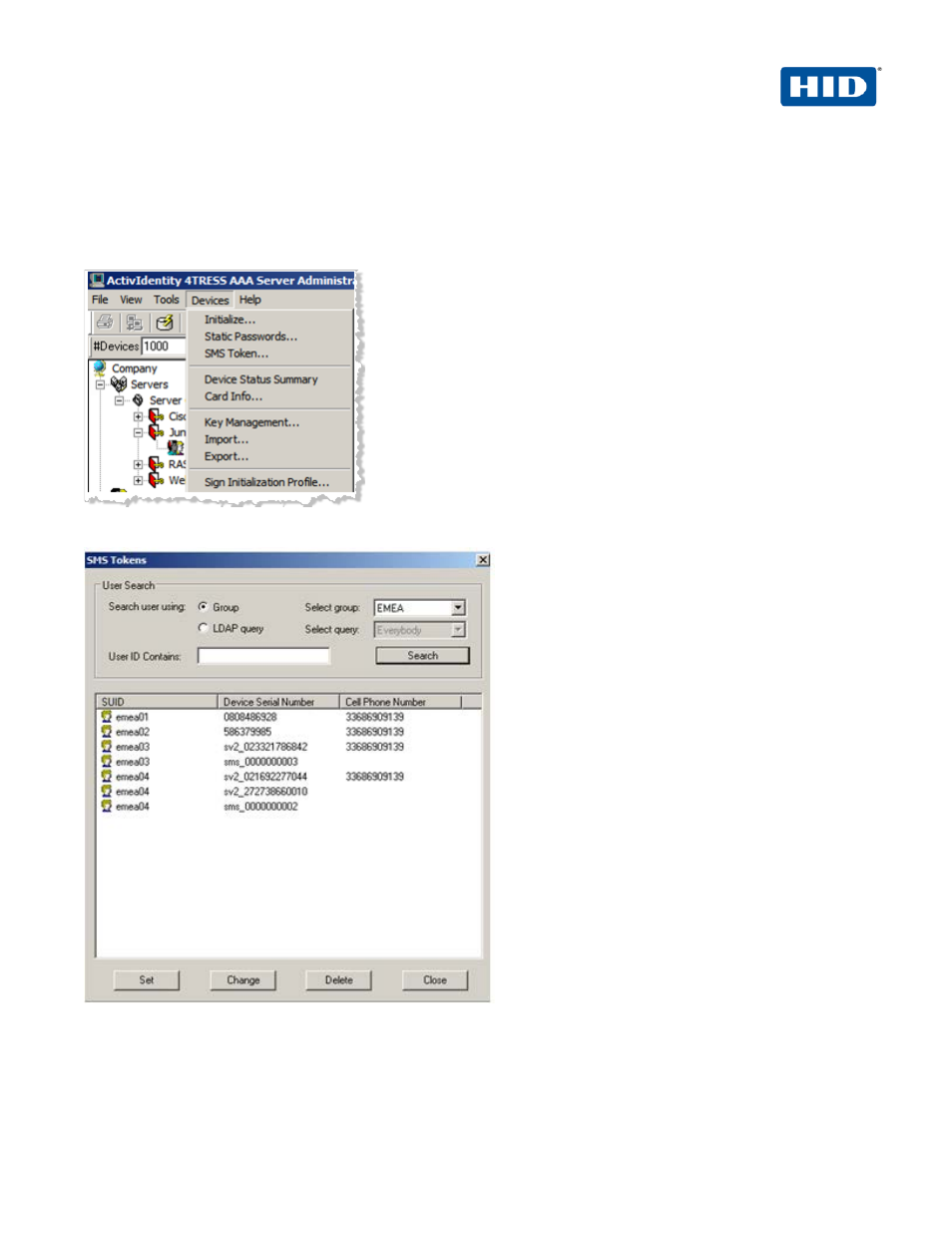Select the Company tree item
The width and height of the screenshot is (952, 1233).
[134, 368]
